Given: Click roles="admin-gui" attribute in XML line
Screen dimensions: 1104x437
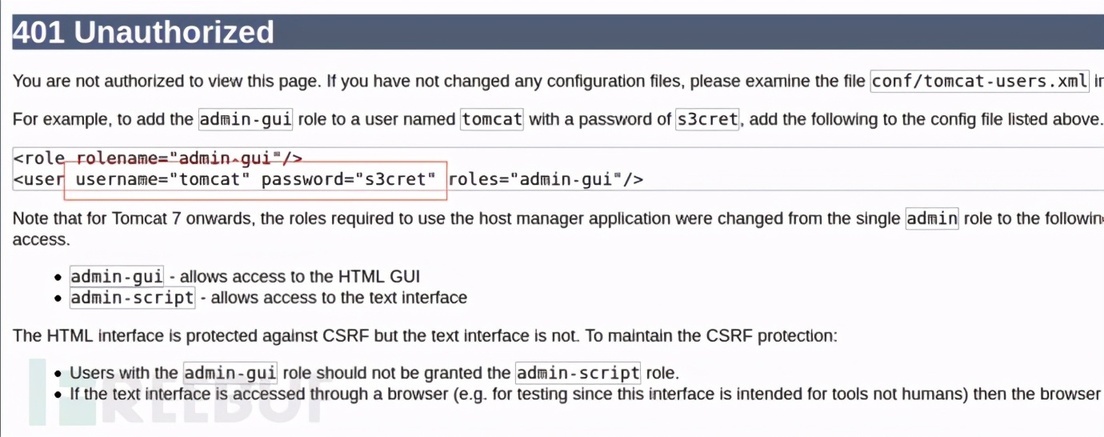Looking at the screenshot, I should (x=534, y=179).
